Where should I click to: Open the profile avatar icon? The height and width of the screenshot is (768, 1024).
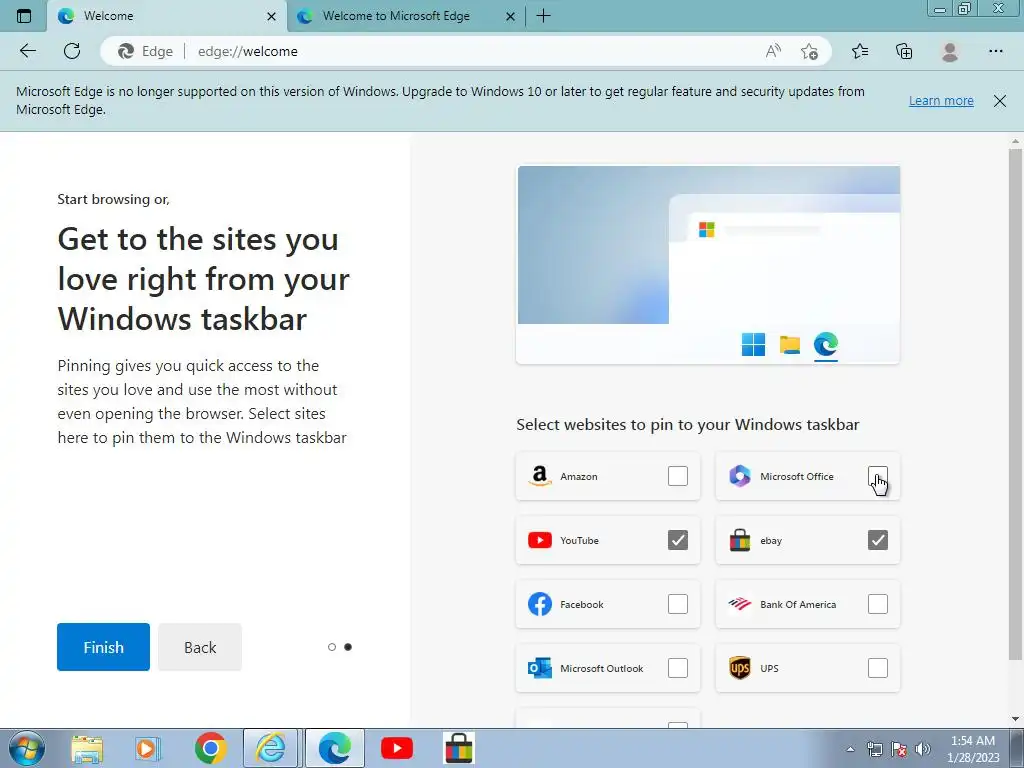950,51
